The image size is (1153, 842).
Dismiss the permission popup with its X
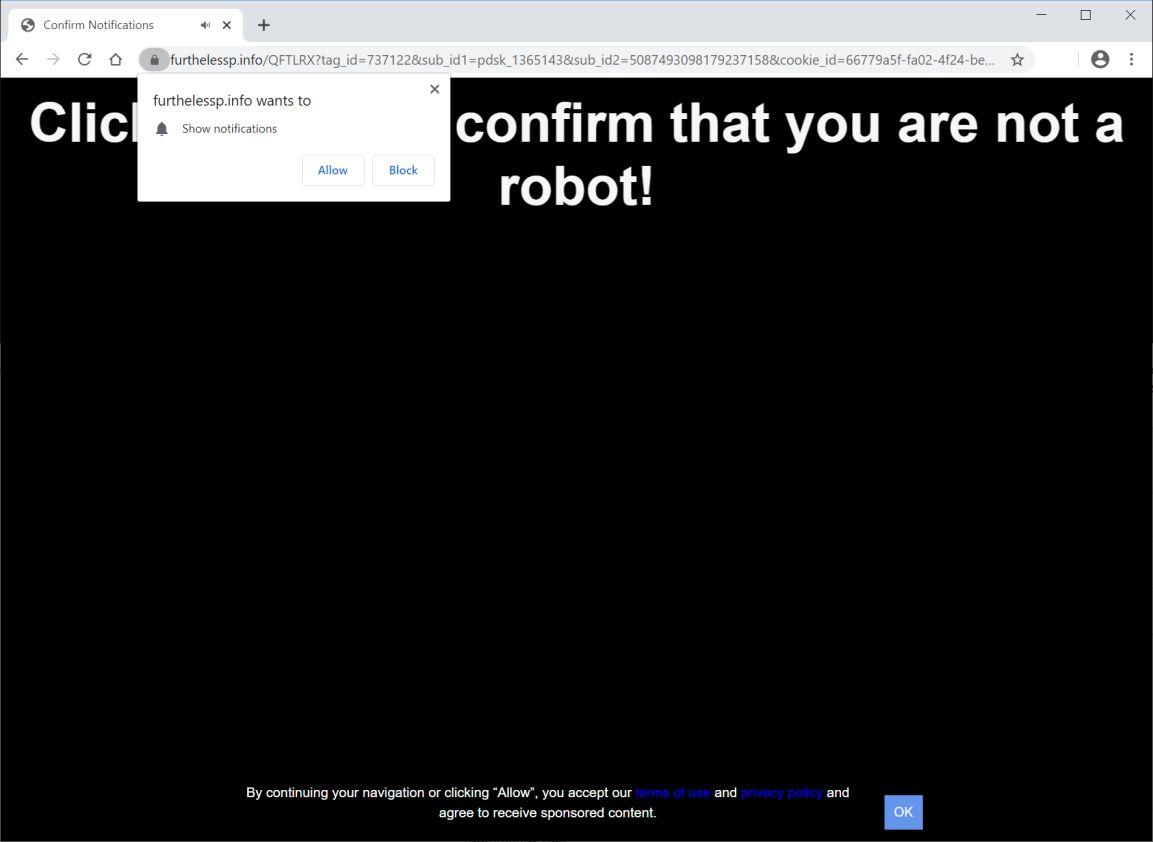click(434, 89)
